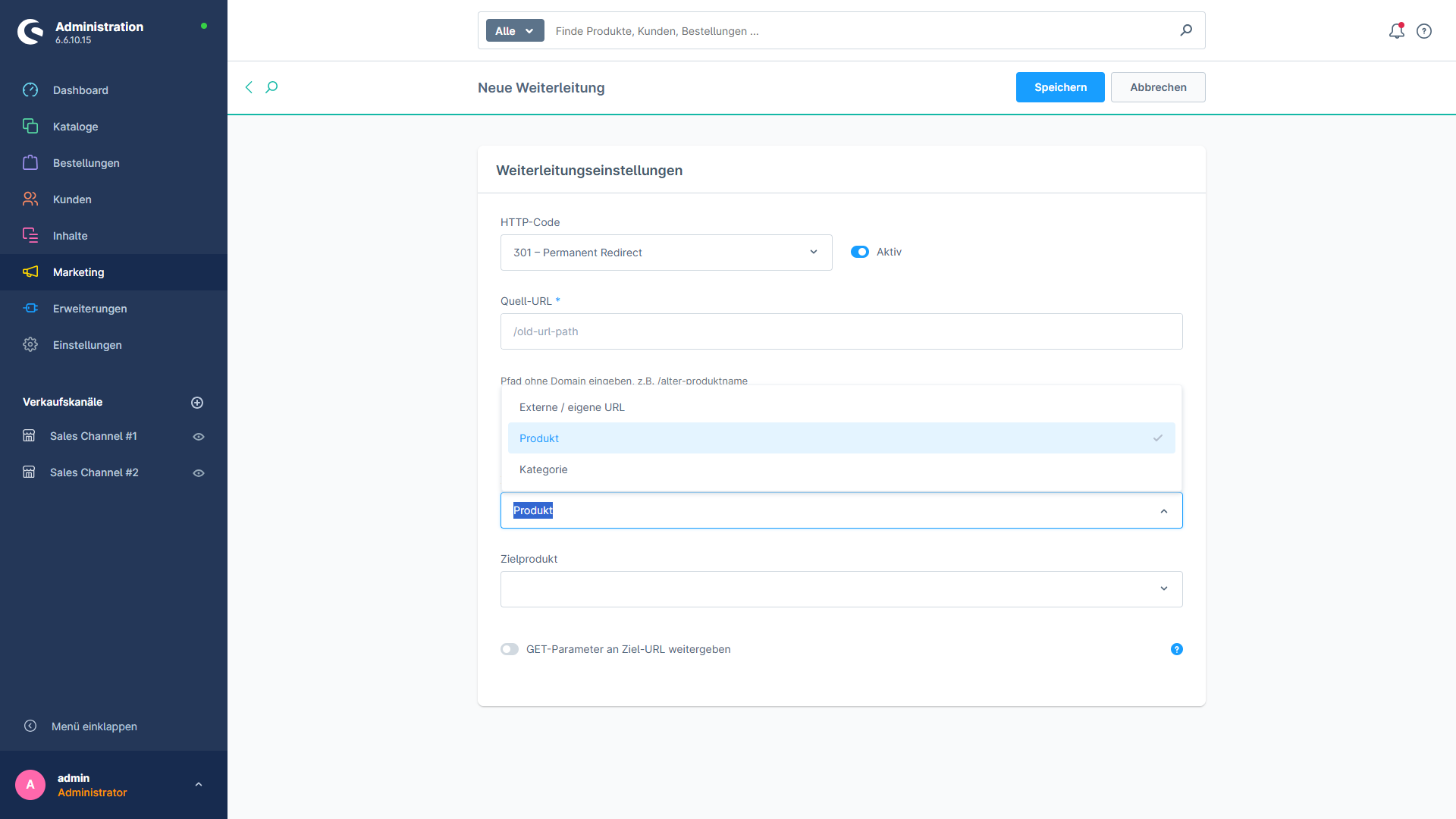Select Externe / eigene URL option
The image size is (1456, 819).
(x=572, y=407)
